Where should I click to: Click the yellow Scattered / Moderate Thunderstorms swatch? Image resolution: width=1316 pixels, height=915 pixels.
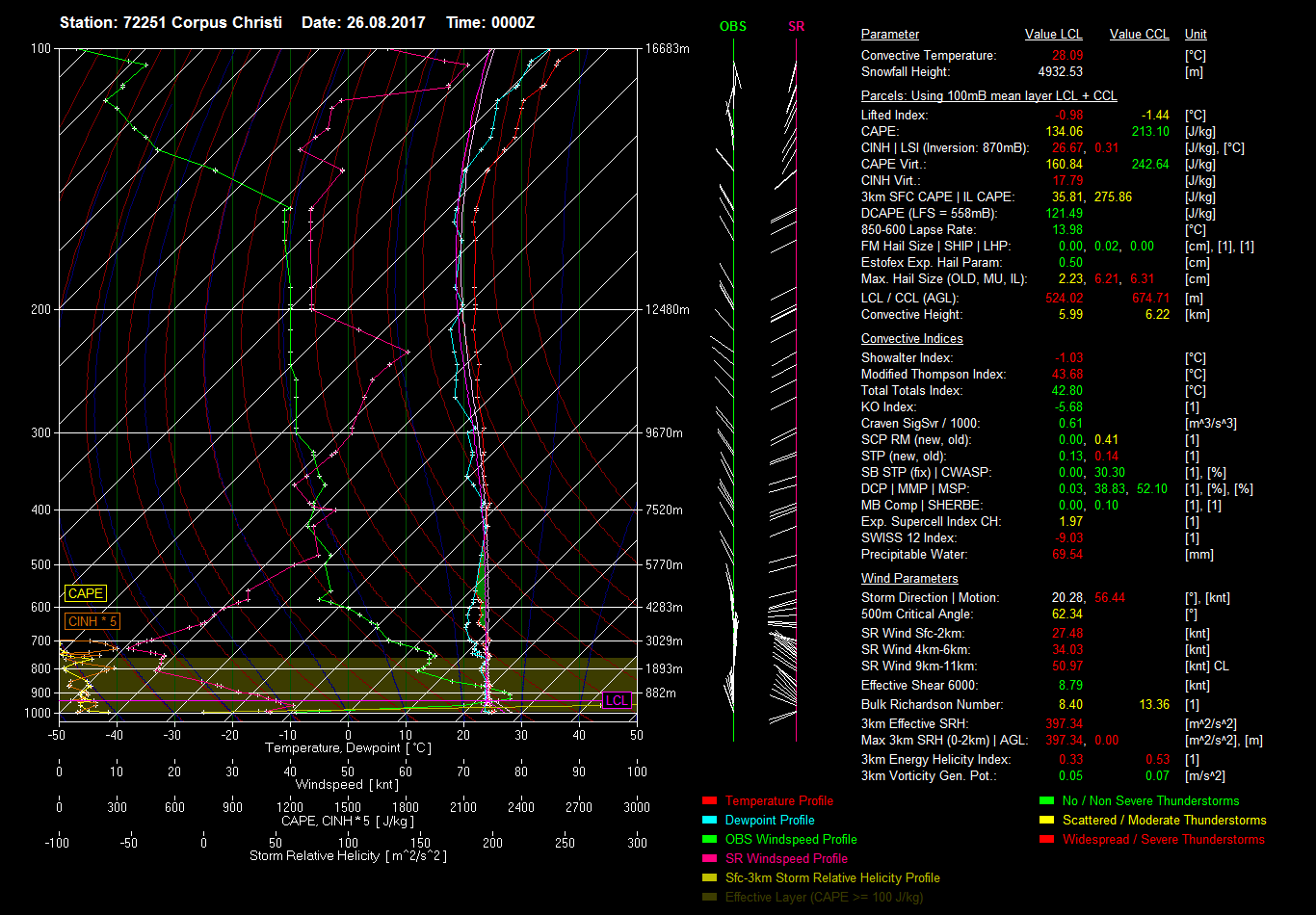point(1047,821)
